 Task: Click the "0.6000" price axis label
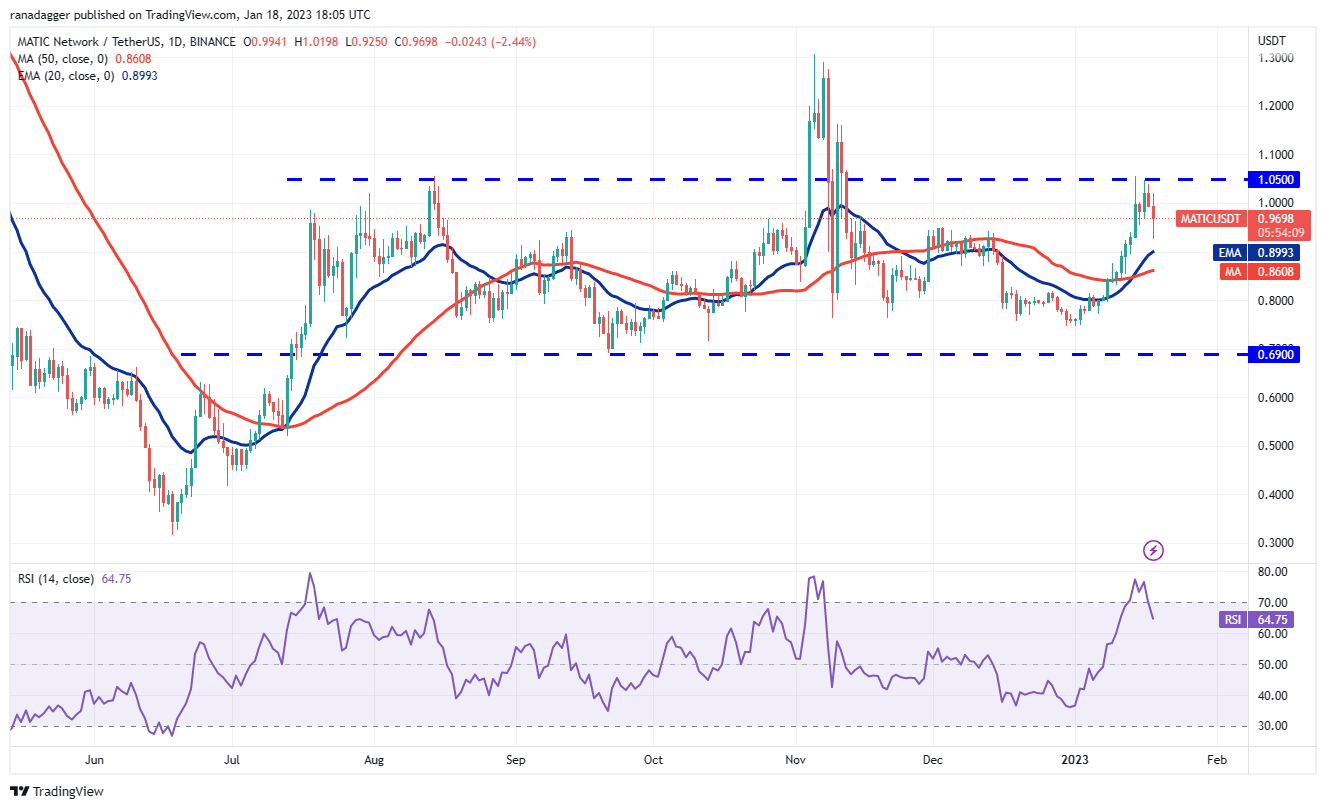(x=1276, y=398)
